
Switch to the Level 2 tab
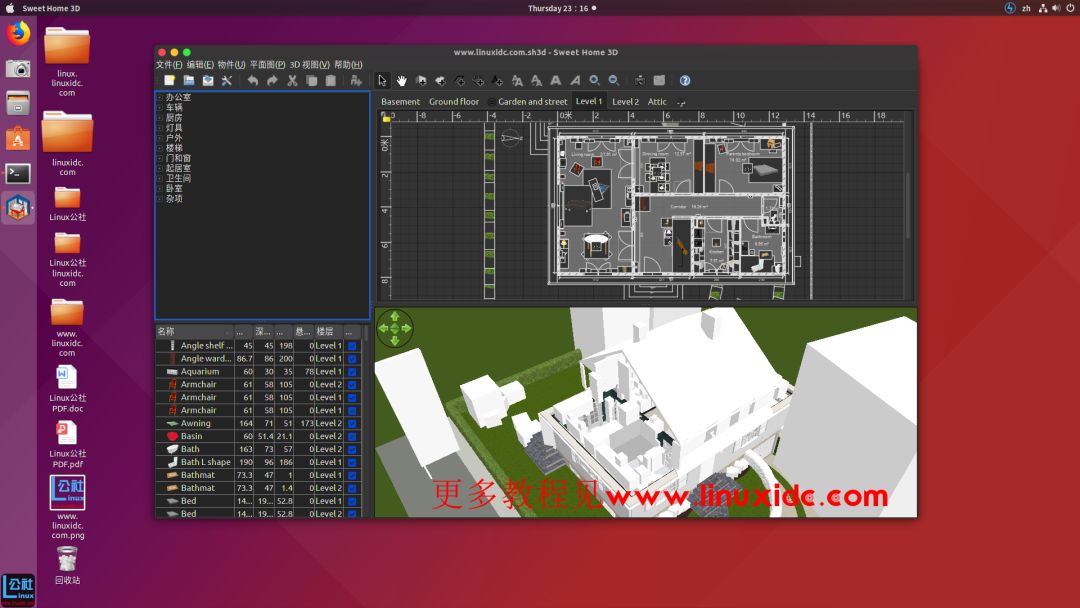(x=625, y=102)
